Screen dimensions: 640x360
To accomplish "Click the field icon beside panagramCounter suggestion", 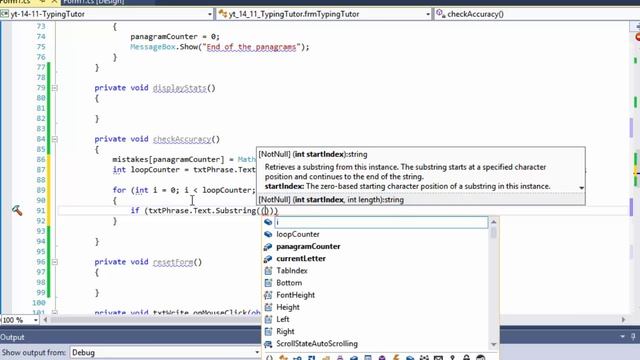I will (x=268, y=247).
